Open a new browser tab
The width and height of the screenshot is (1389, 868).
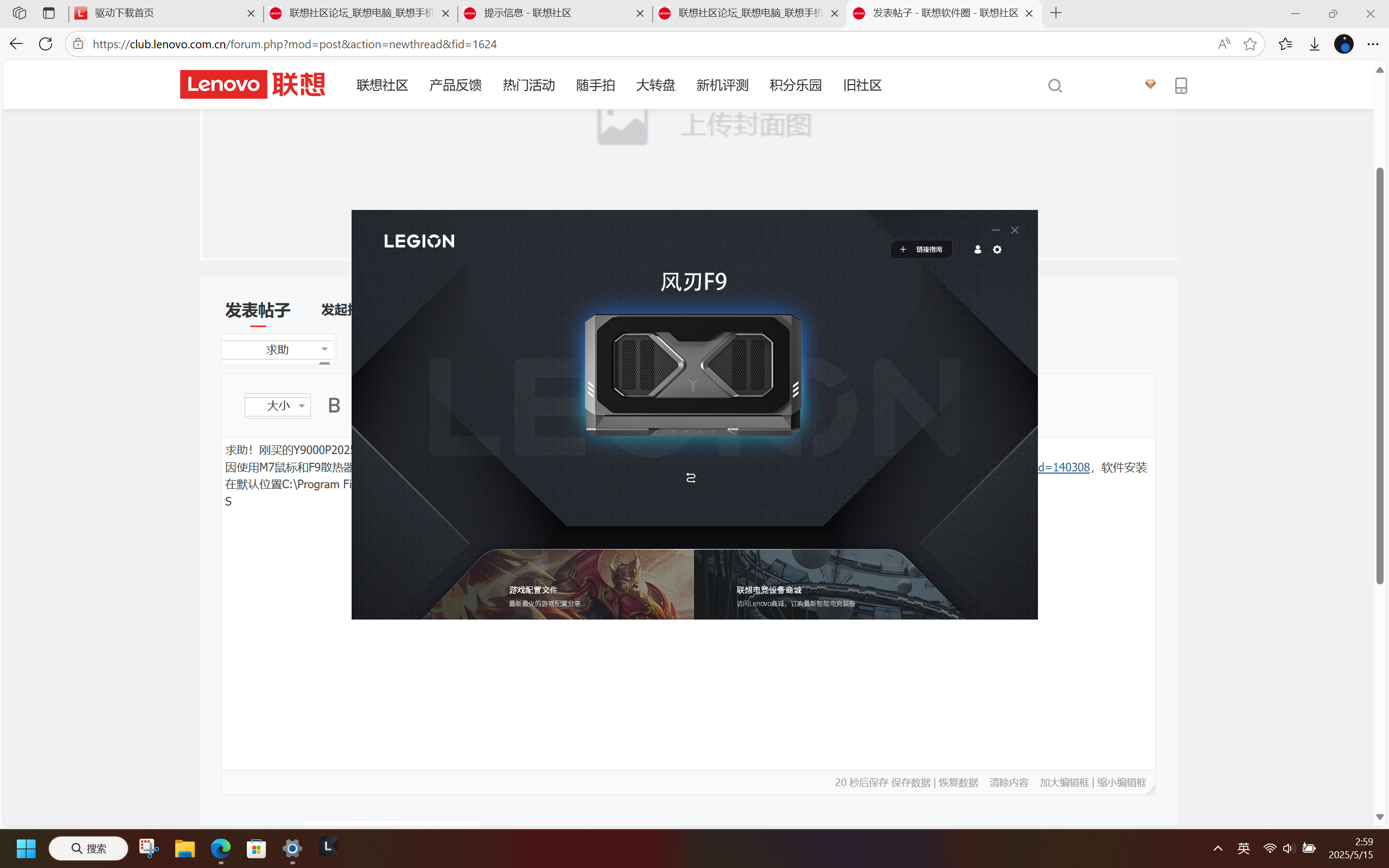1056,13
